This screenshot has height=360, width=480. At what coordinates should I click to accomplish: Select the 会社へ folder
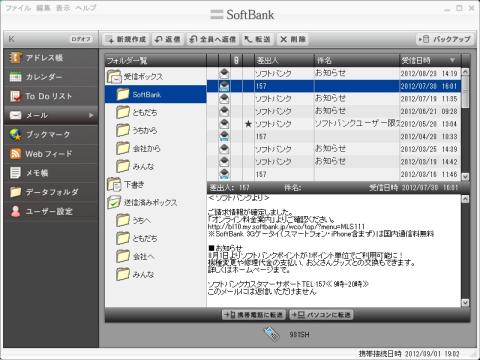[155, 256]
